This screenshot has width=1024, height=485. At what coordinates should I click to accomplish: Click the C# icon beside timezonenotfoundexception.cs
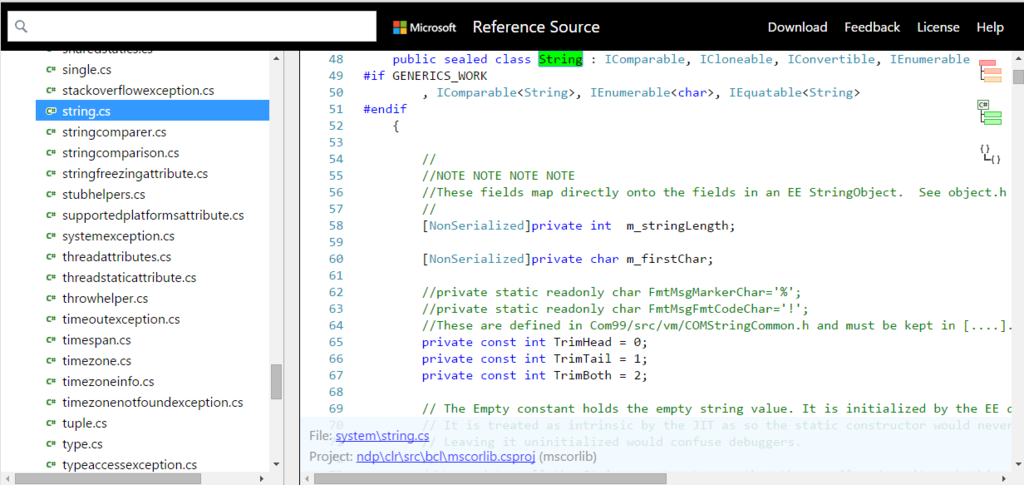[50, 403]
